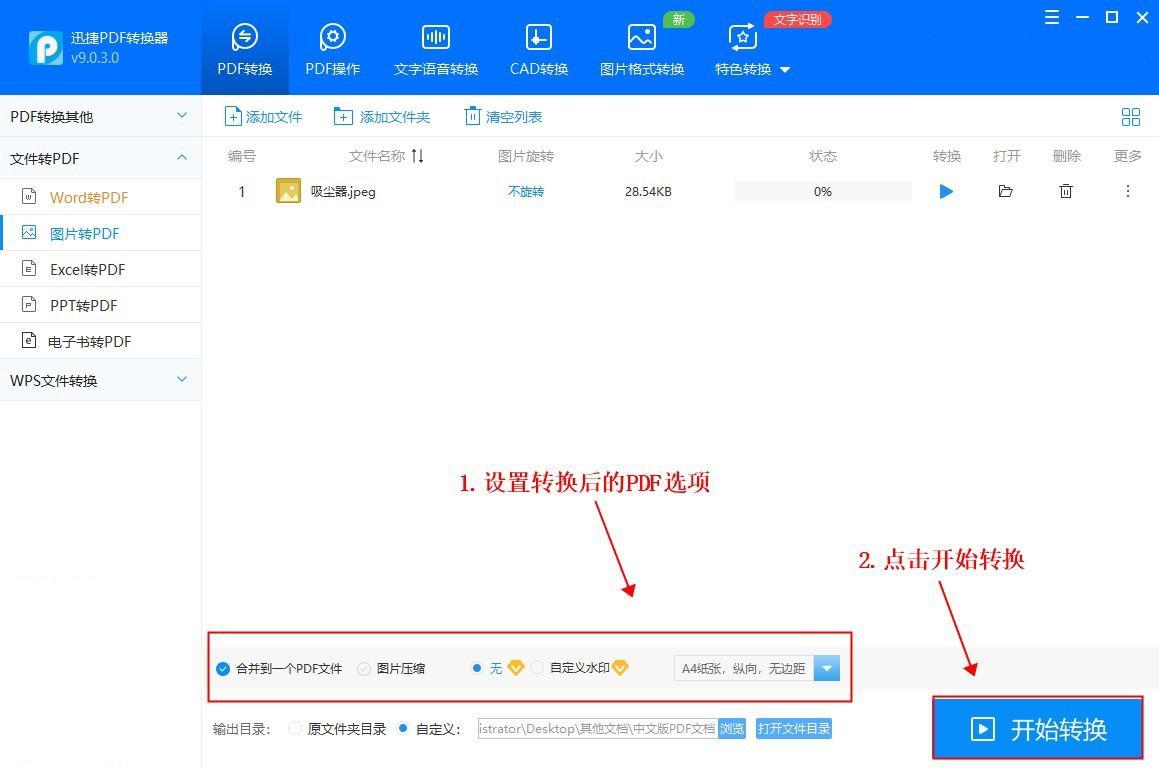Toggle 合并到一个PDF文件 checkbox

[223, 669]
